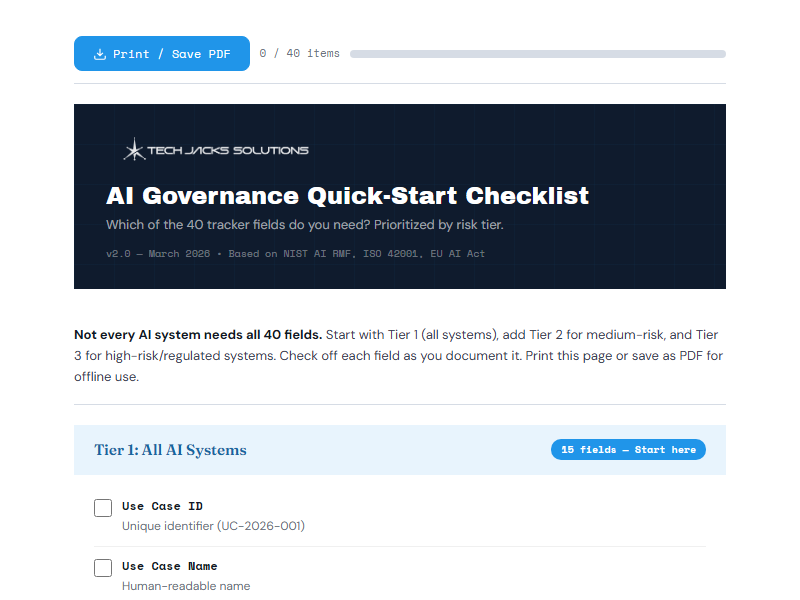
Task: Click the progress bar at the top
Action: pyautogui.click(x=542, y=54)
